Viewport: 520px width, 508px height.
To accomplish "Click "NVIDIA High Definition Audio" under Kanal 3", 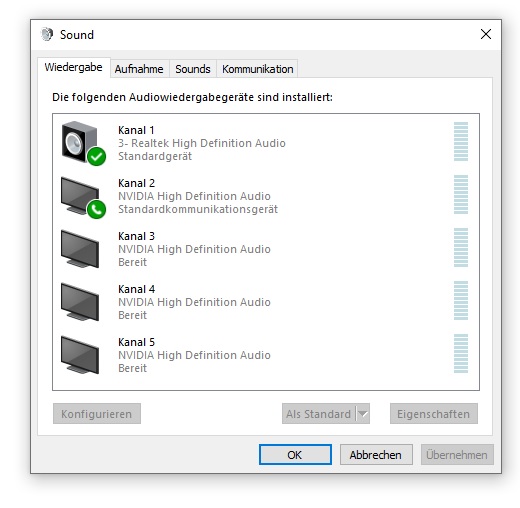I will (194, 249).
